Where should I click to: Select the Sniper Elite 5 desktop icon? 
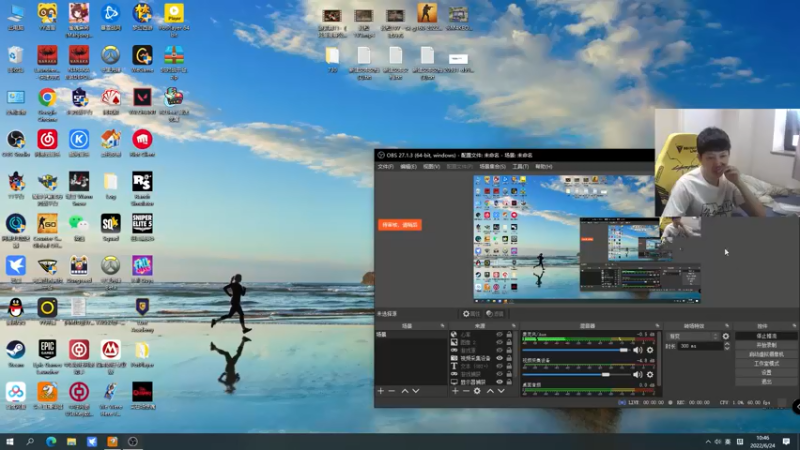point(142,227)
